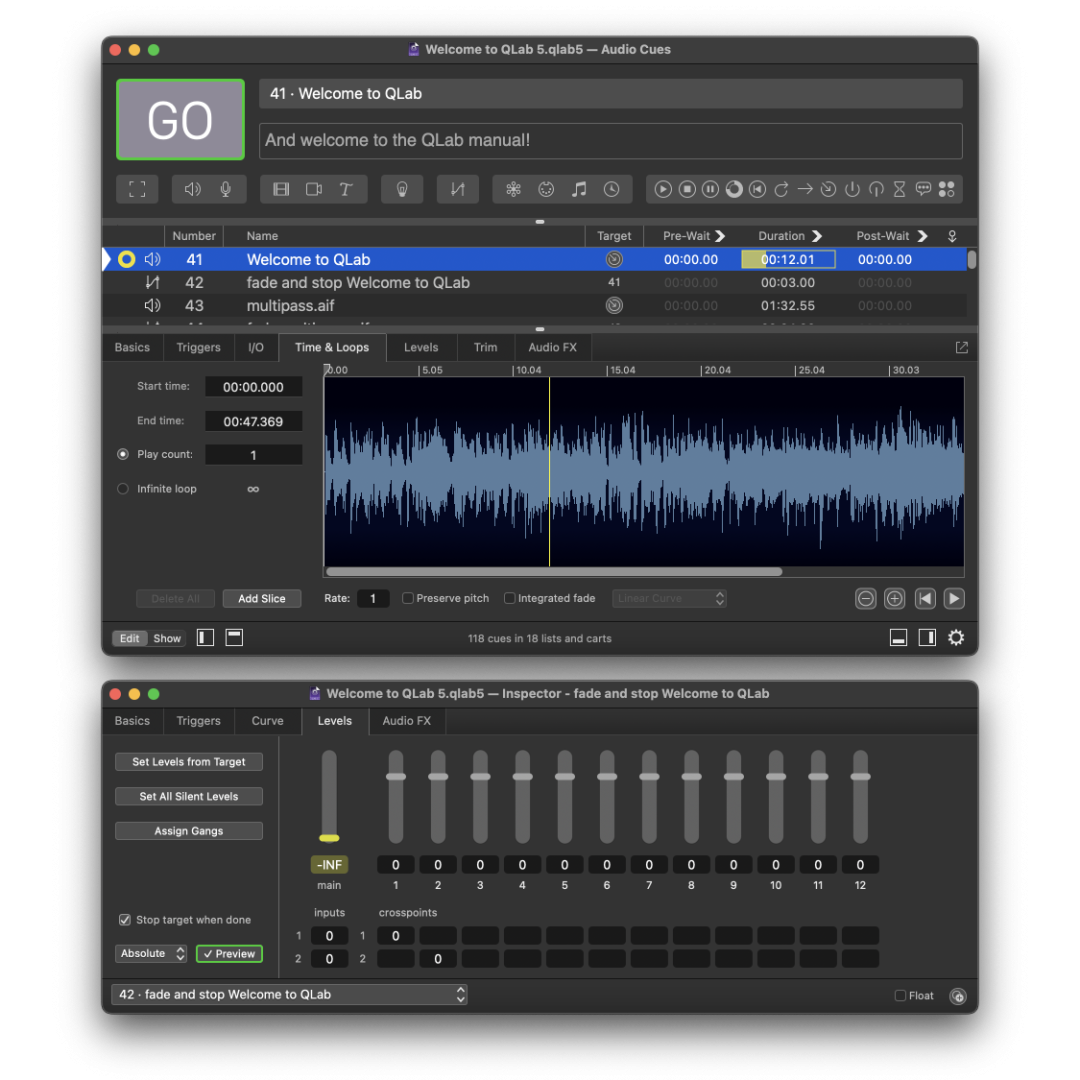Add a Devamp cue with the curved arrow
This screenshot has height=1080, width=1080.
point(781,189)
